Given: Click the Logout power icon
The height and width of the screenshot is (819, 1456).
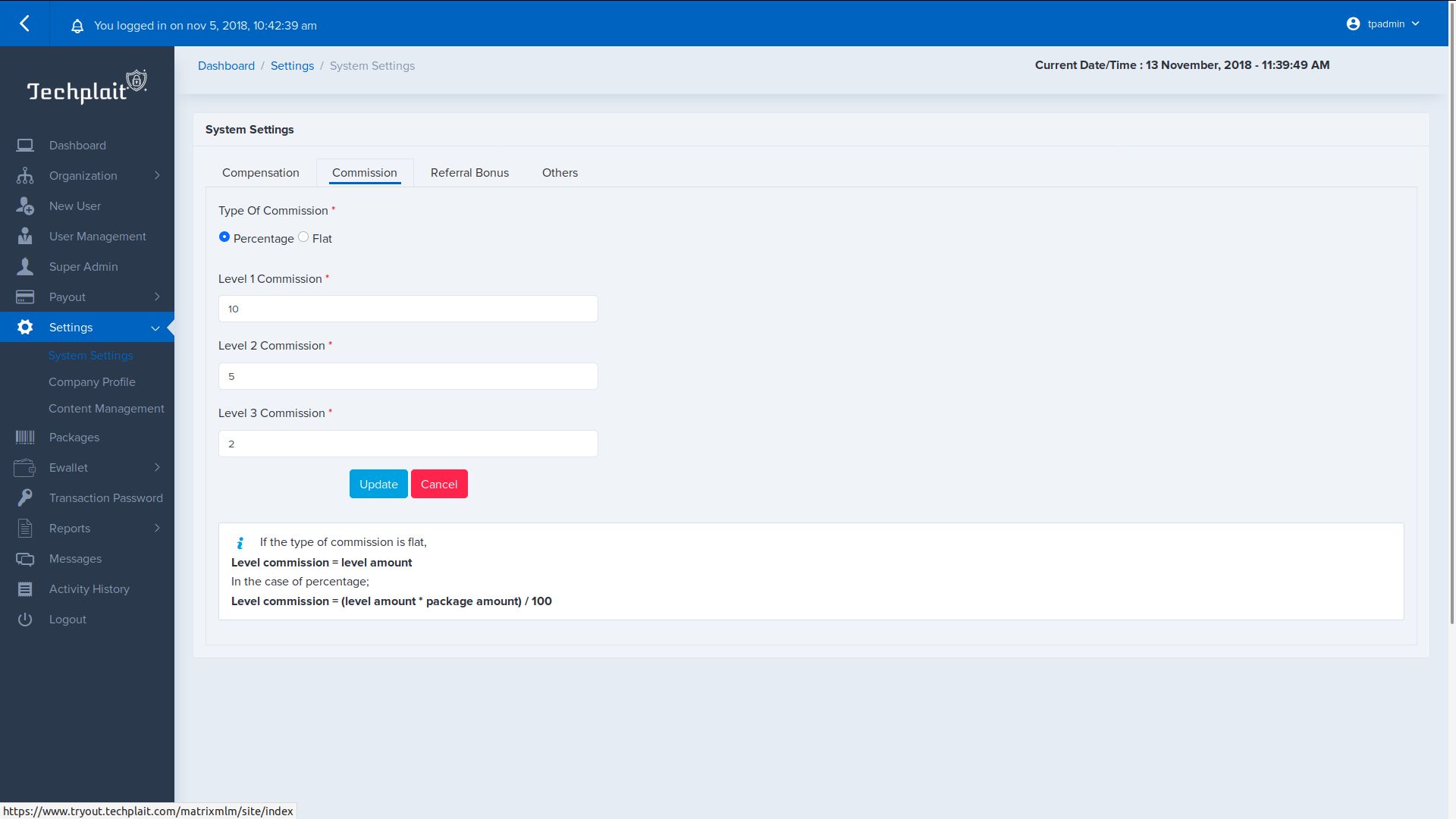Looking at the screenshot, I should pyautogui.click(x=25, y=620).
